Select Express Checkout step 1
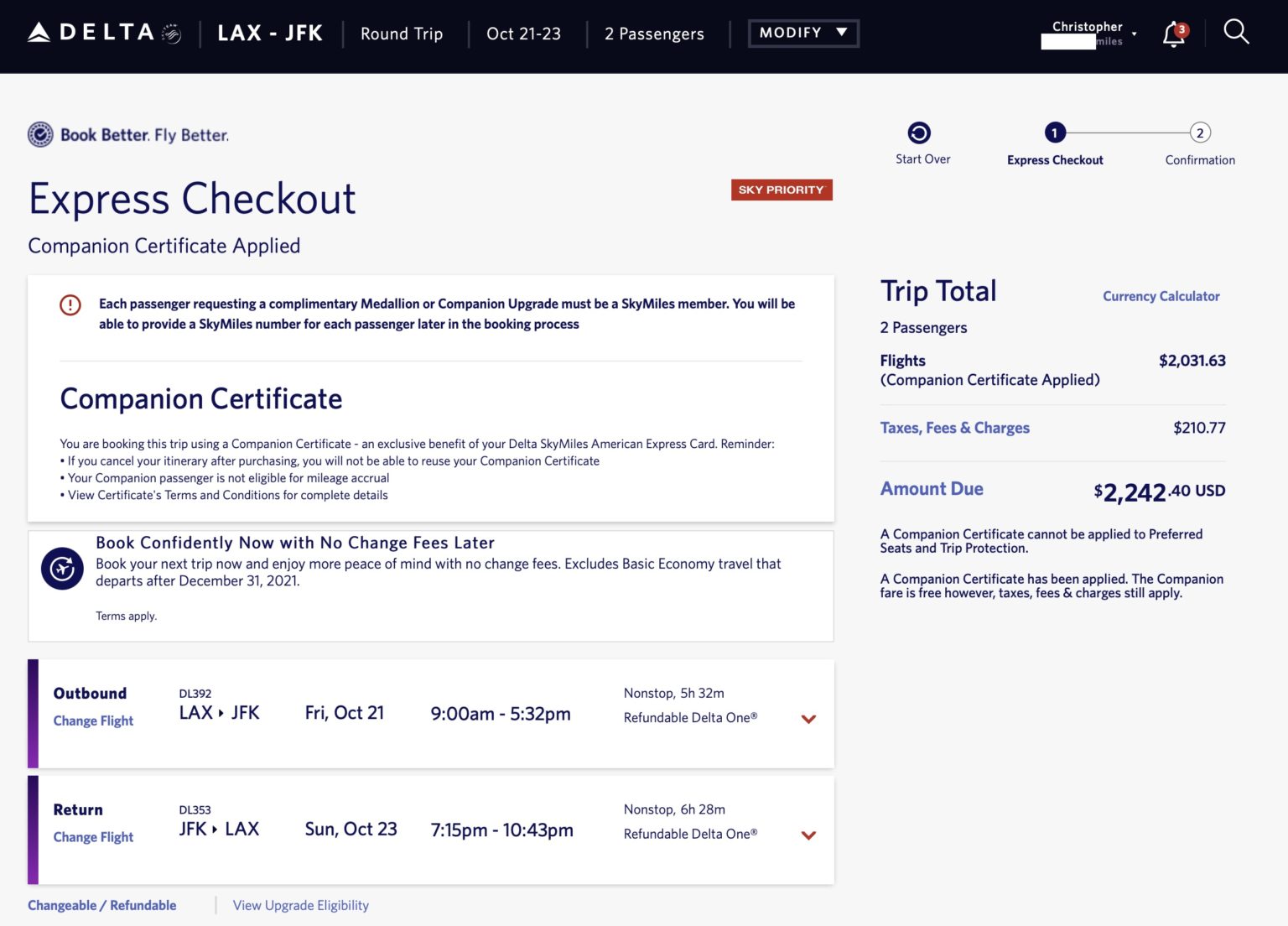This screenshot has height=926, width=1288. coord(1054,133)
